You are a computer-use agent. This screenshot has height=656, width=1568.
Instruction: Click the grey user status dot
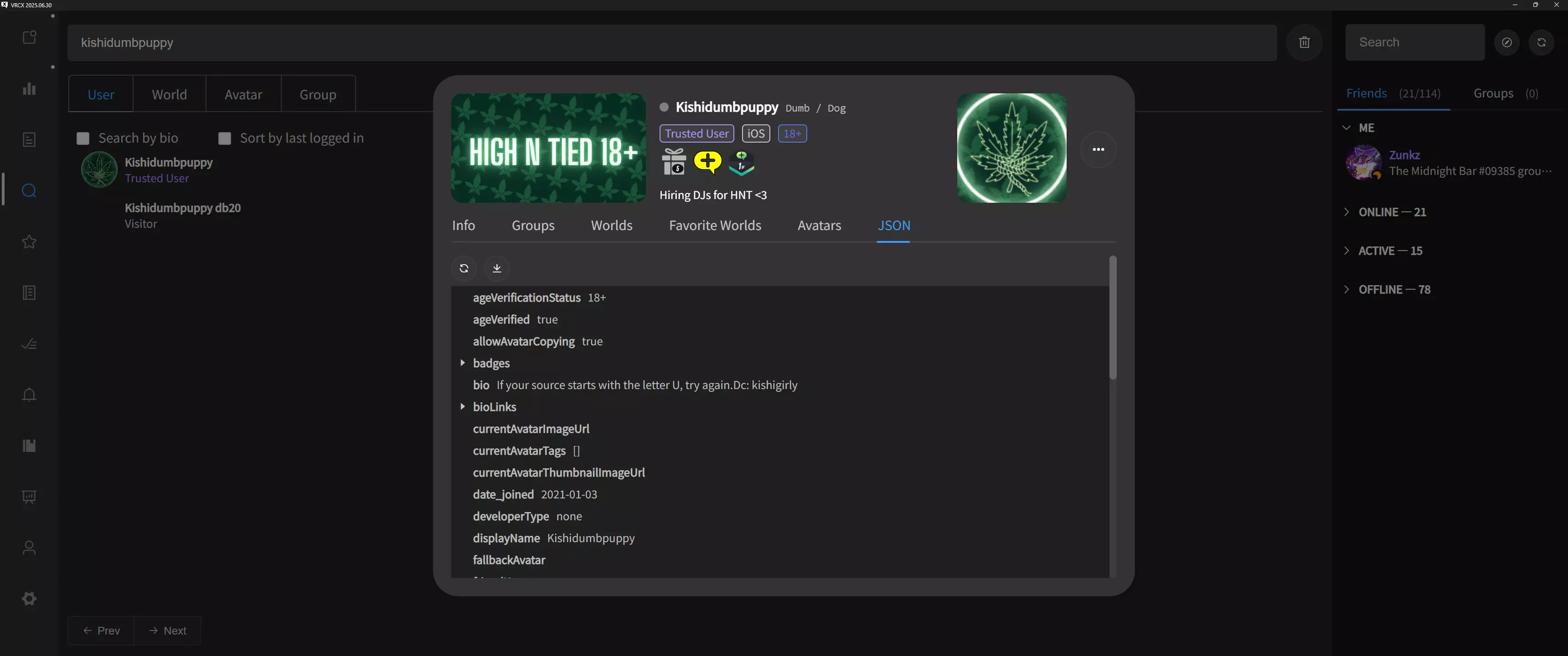664,108
